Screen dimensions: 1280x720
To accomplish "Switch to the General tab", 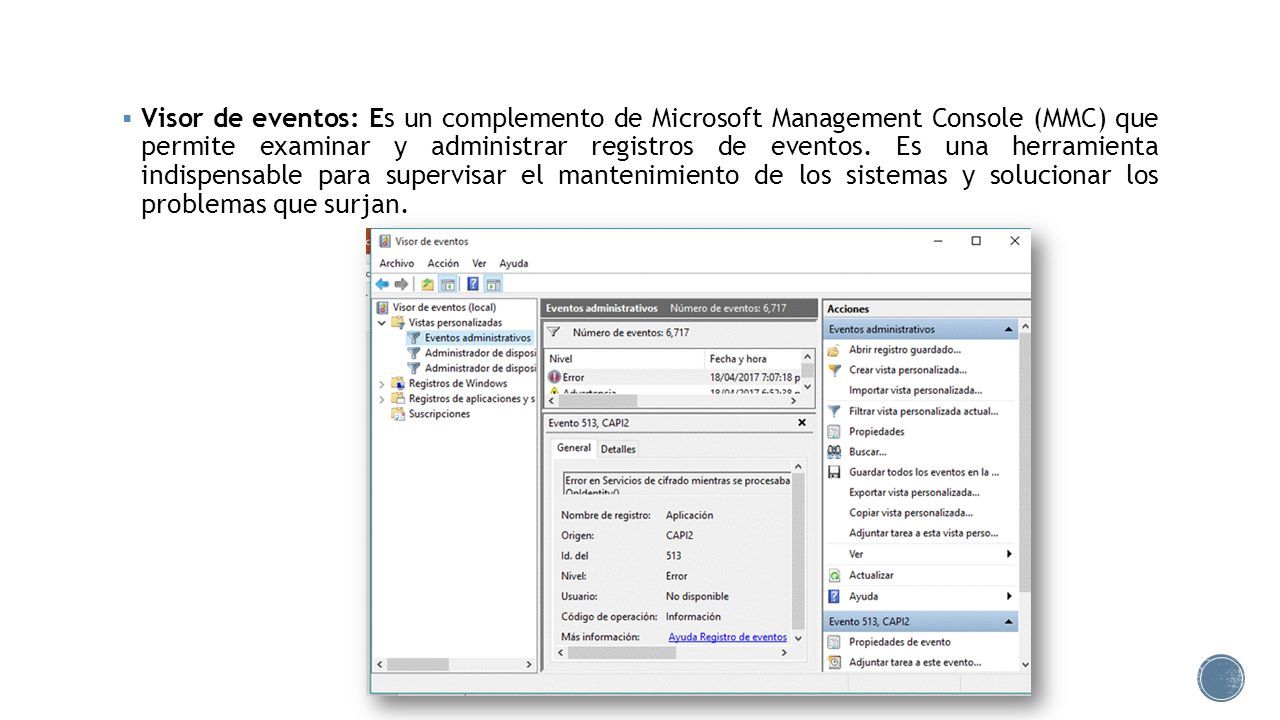I will [x=574, y=448].
